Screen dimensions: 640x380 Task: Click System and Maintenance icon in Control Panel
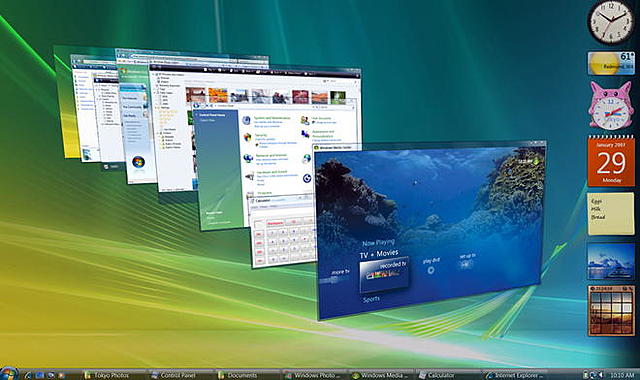[246, 120]
